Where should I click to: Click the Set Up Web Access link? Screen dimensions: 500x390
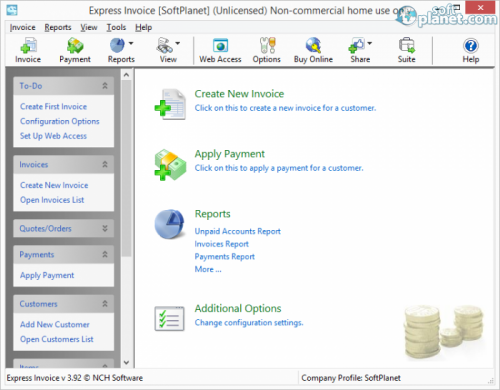[x=53, y=136]
